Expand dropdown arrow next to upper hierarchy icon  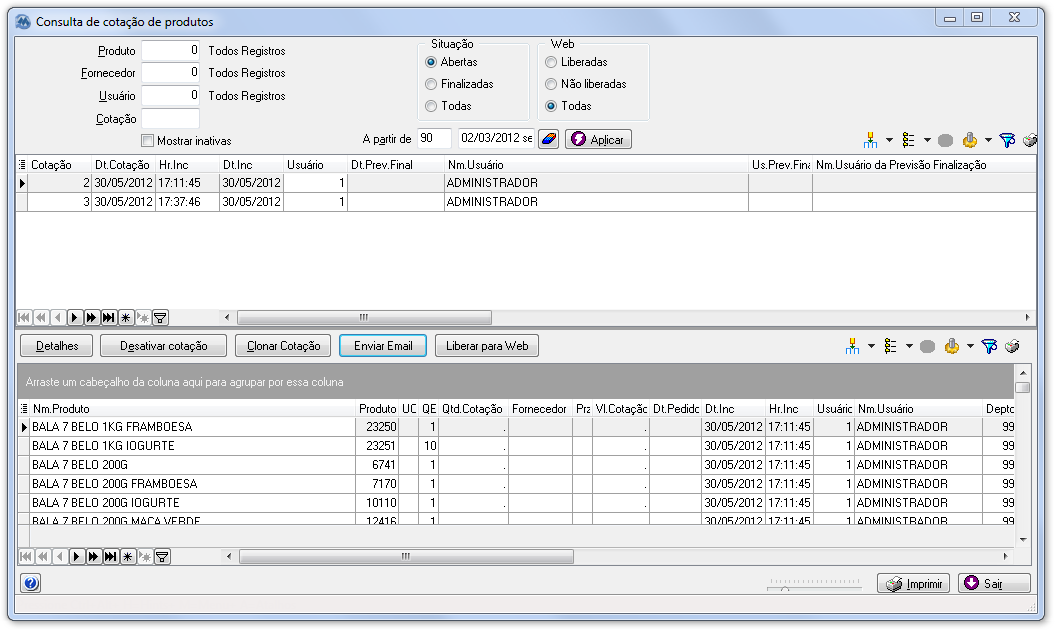pos(889,140)
